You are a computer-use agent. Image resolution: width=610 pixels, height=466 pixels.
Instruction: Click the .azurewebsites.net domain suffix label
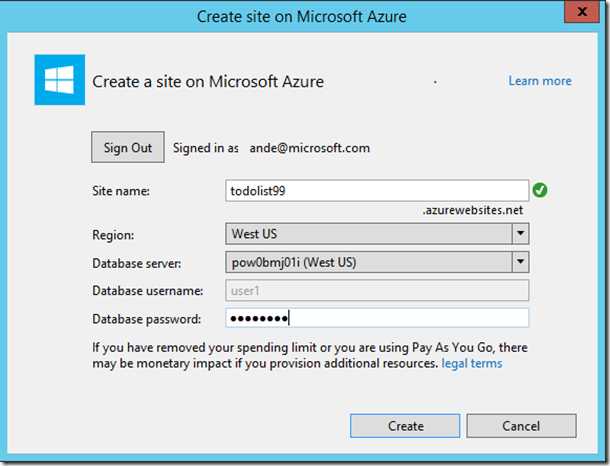[473, 210]
